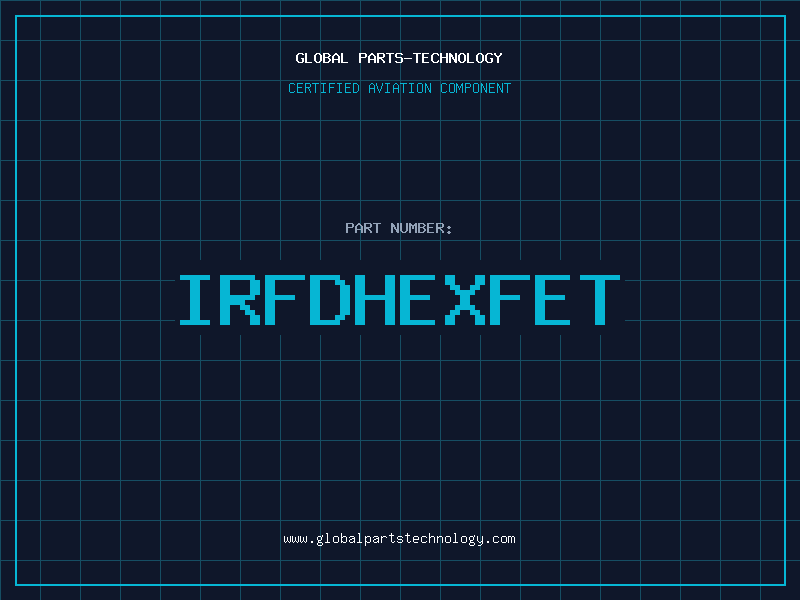This screenshot has height=600, width=800.
Task: Click the word PARTS in the heading
Action: click(x=381, y=58)
